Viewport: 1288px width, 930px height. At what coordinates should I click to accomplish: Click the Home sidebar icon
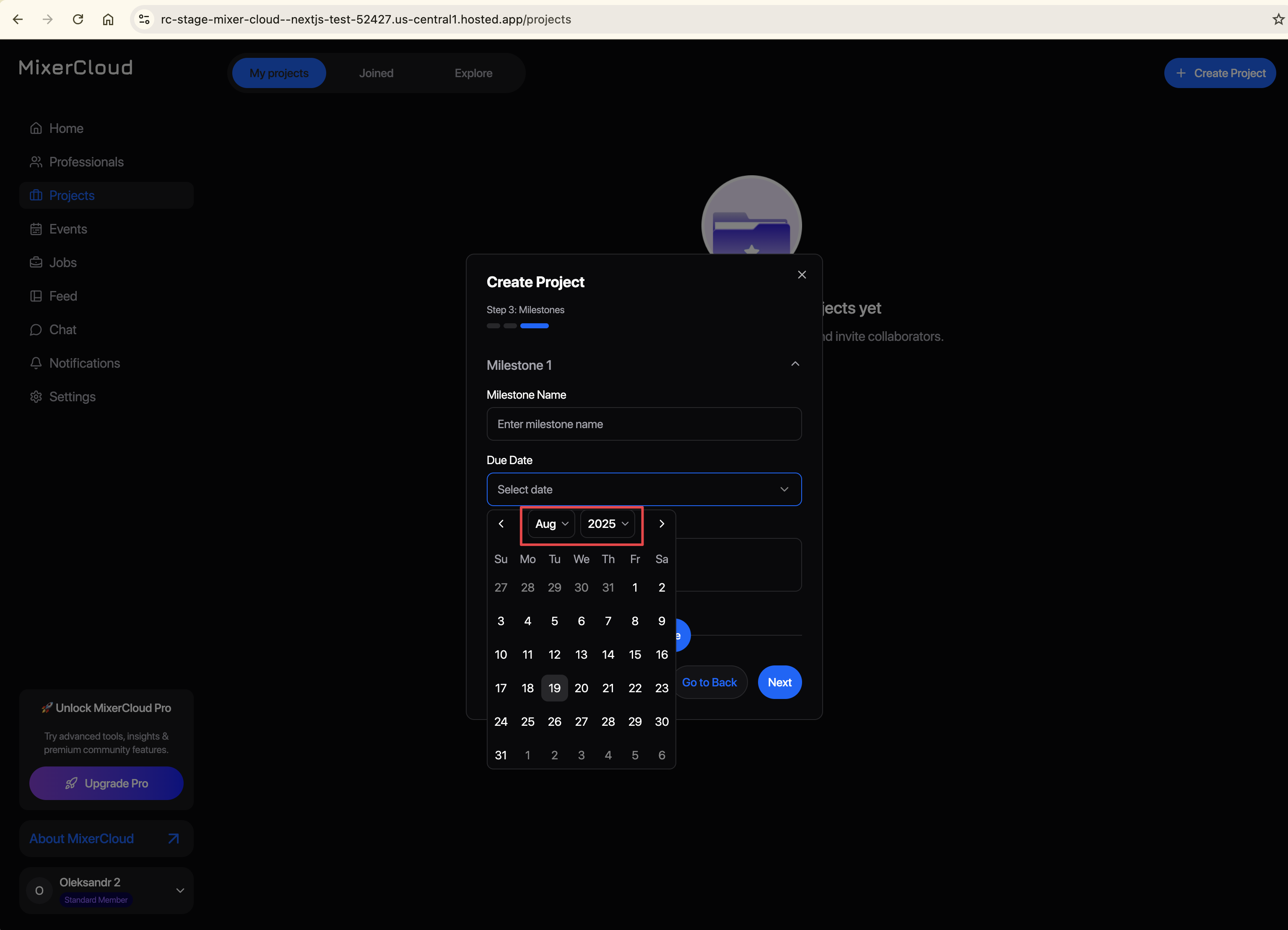click(36, 128)
